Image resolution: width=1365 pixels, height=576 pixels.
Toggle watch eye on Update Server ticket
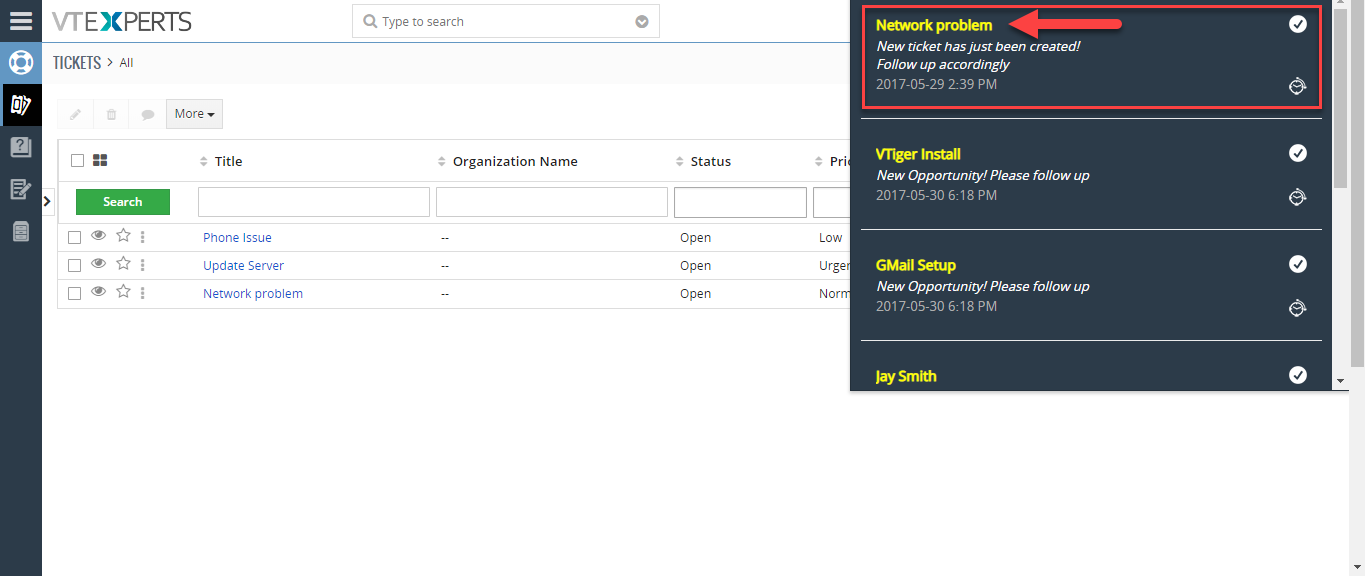[99, 264]
